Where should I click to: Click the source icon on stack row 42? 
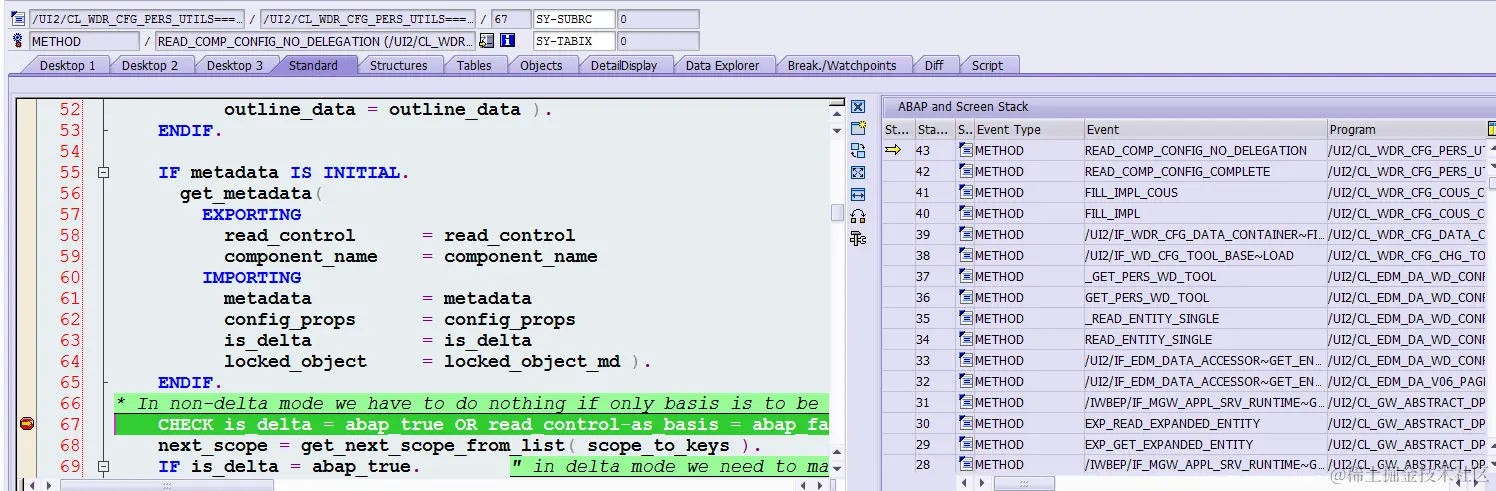click(x=965, y=171)
